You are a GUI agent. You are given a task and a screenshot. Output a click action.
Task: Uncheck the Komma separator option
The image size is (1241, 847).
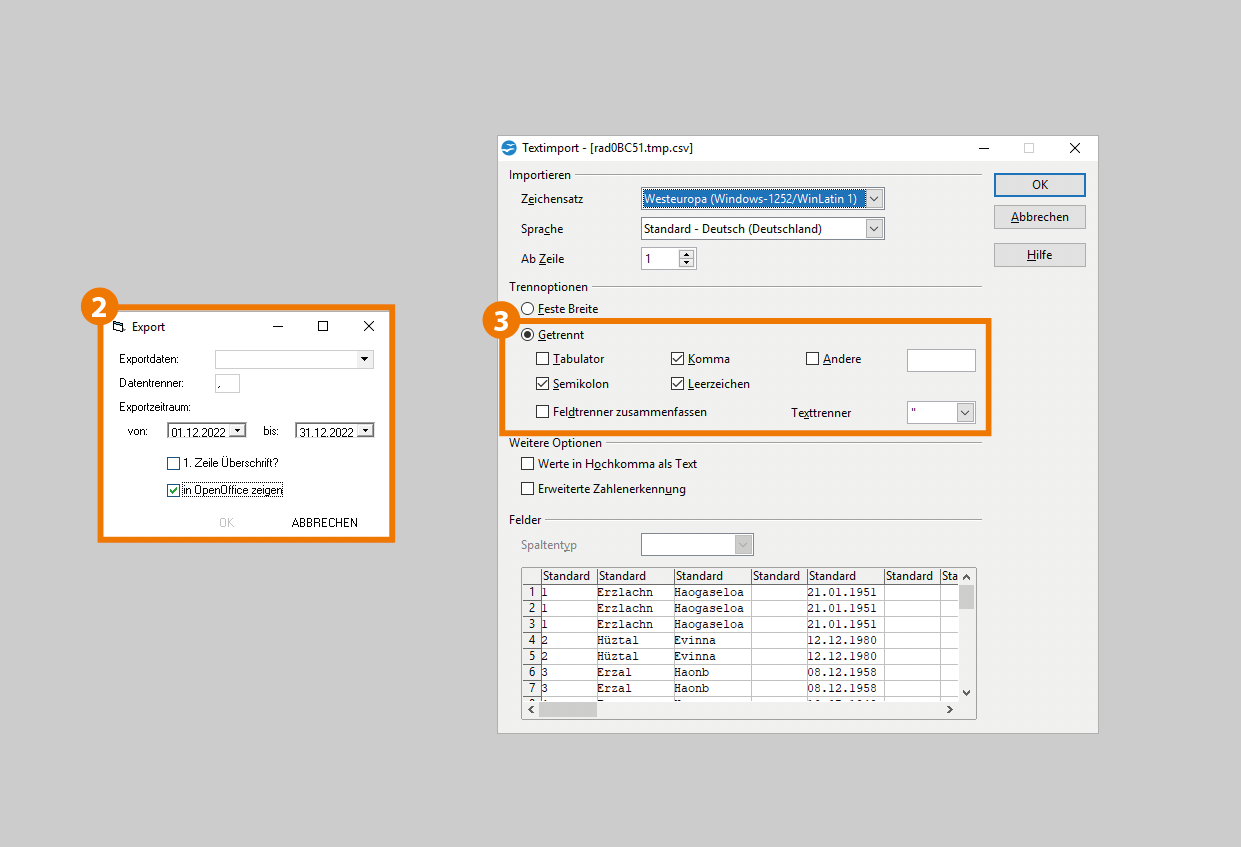pyautogui.click(x=678, y=359)
